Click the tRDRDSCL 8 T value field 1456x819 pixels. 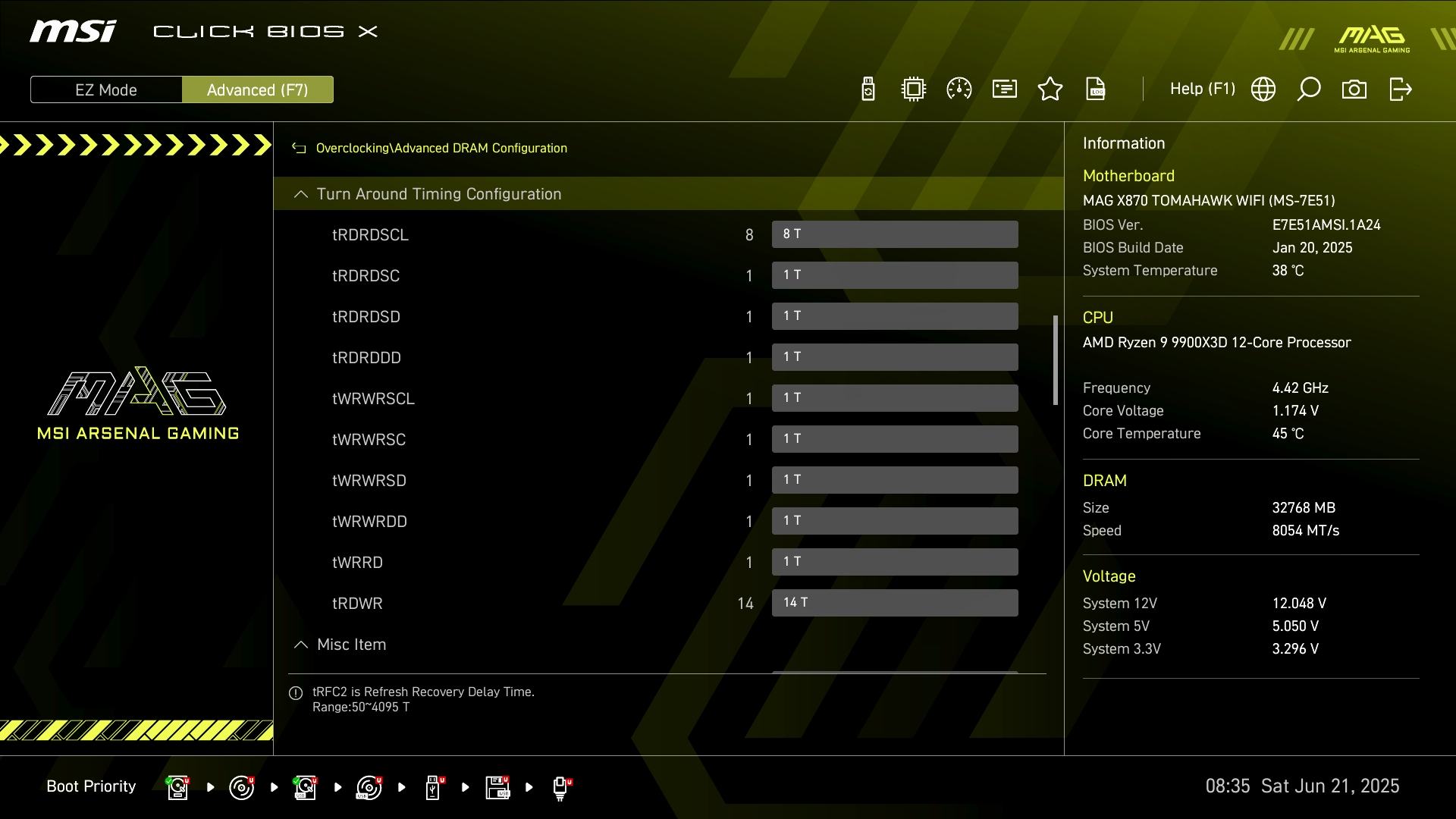tap(895, 234)
